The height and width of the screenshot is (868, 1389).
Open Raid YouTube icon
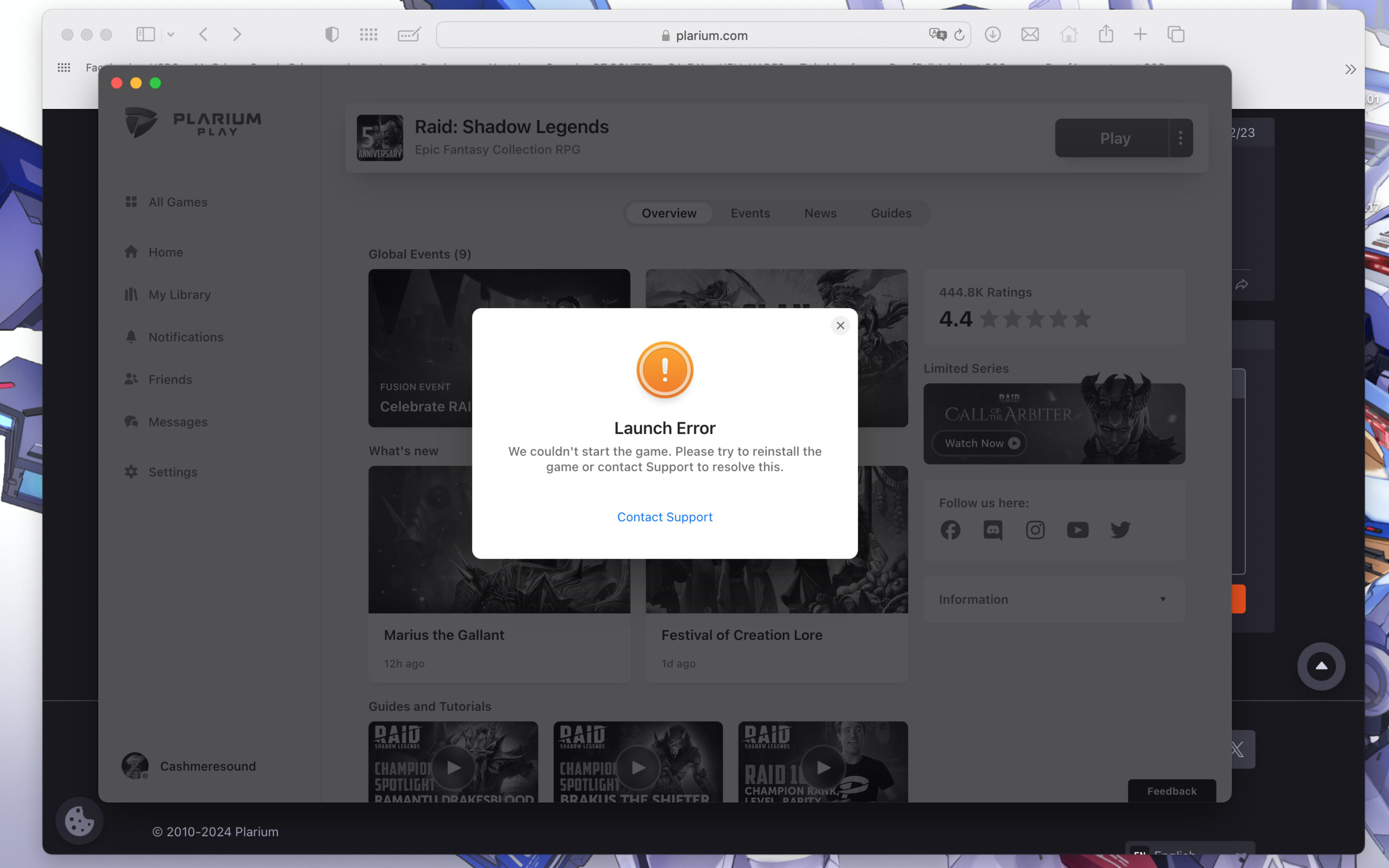coord(1078,530)
